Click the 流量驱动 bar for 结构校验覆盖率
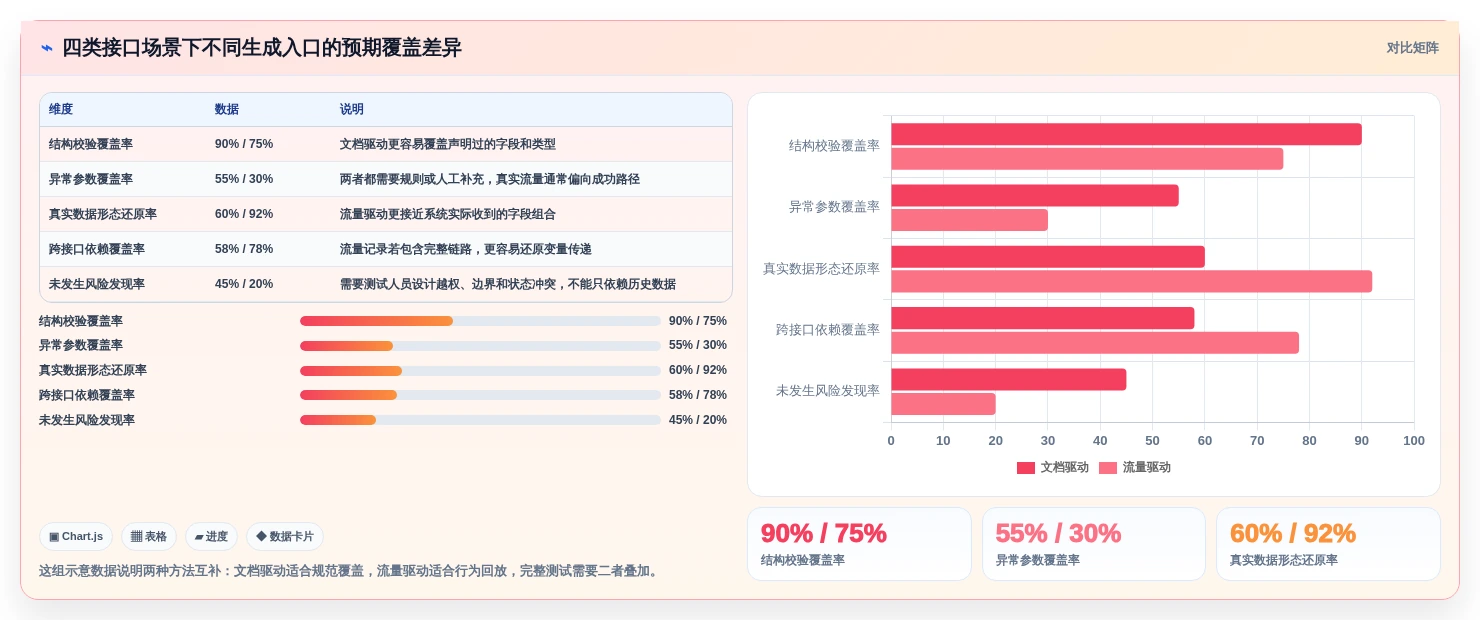This screenshot has height=620, width=1480. [x=1087, y=159]
